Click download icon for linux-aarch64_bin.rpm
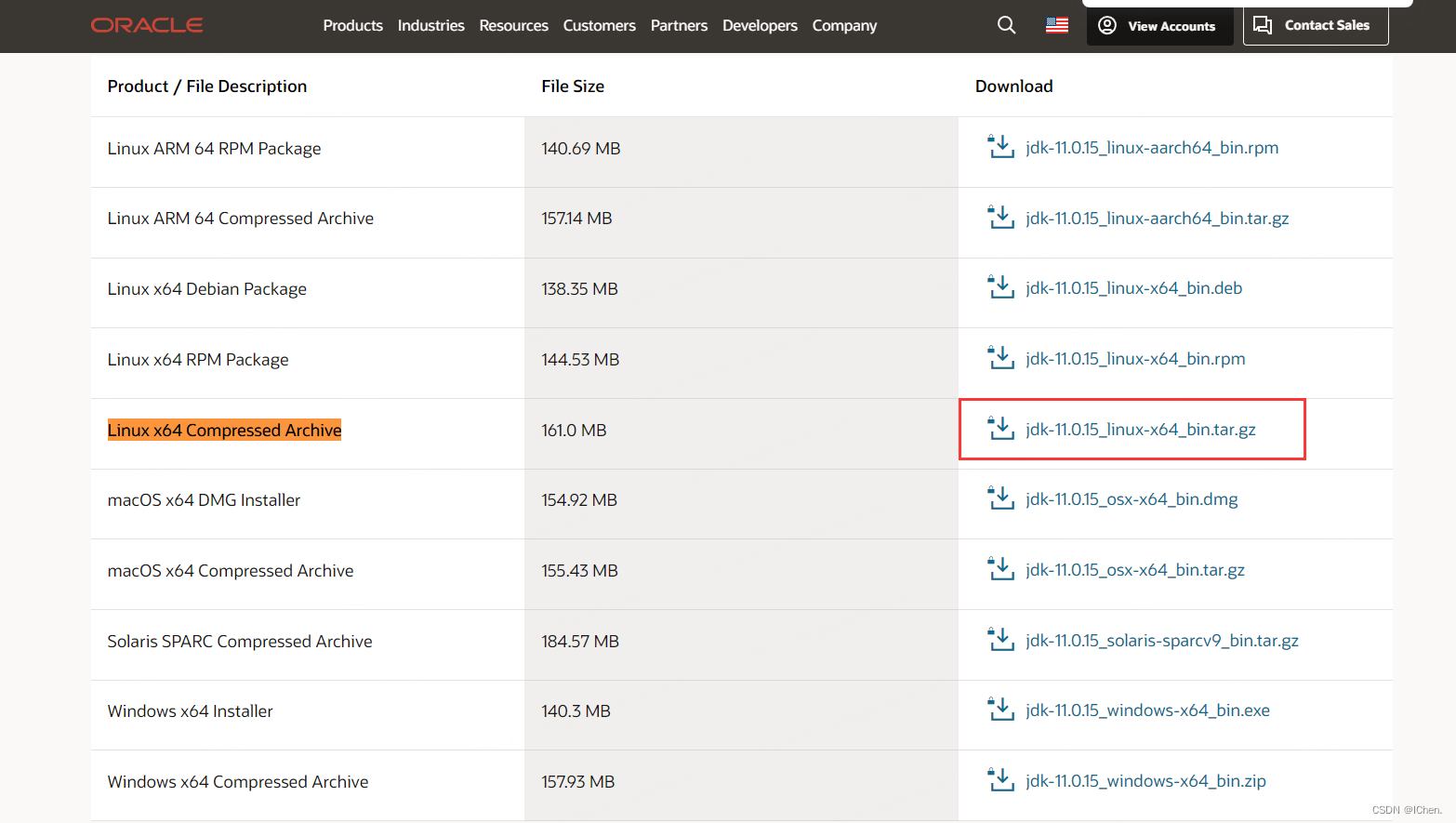Viewport: 1456px width, 823px height. (x=1001, y=147)
